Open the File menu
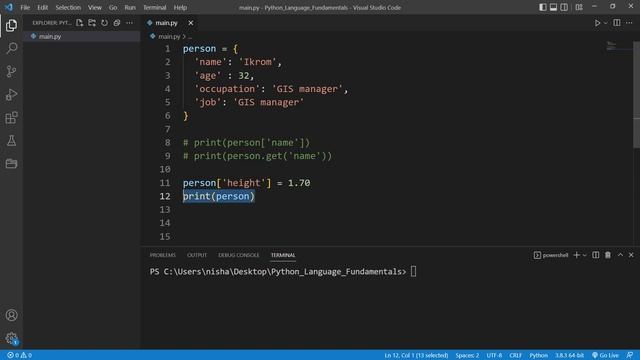640x360 pixels. click(25, 7)
